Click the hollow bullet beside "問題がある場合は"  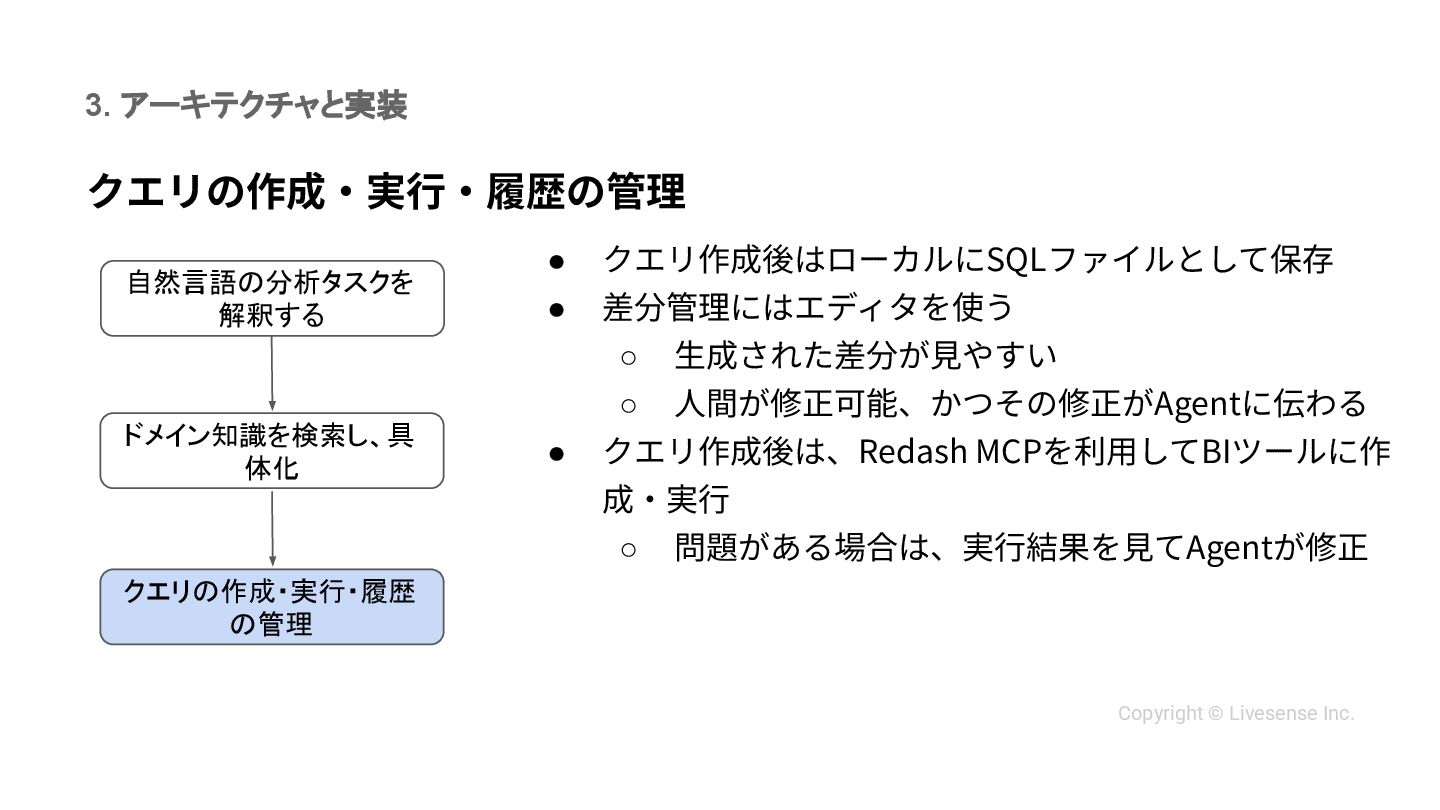(629, 548)
